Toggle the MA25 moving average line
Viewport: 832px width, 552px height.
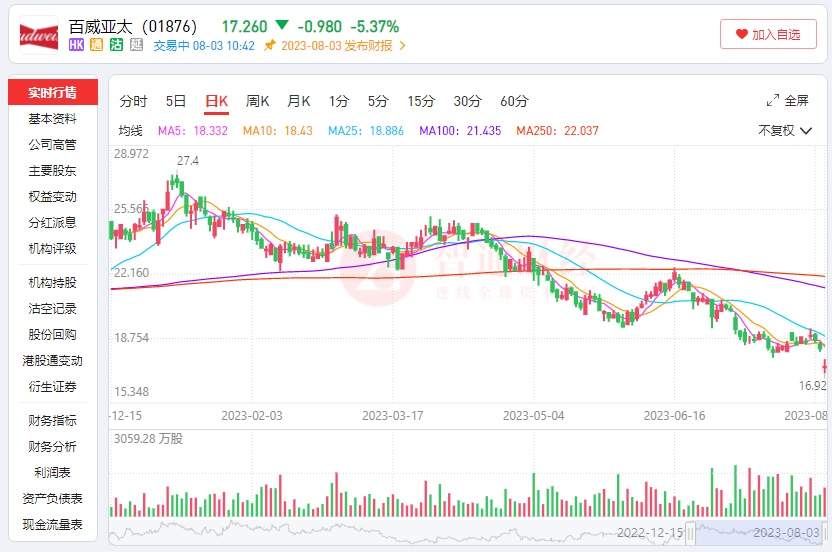coord(367,131)
